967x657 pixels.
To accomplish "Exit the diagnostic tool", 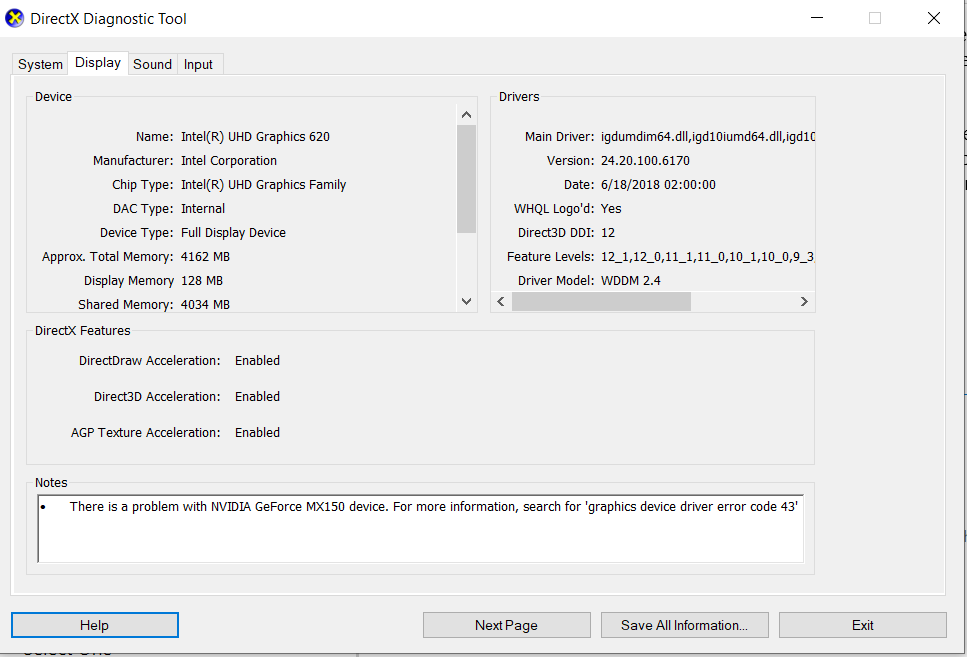I will (862, 625).
